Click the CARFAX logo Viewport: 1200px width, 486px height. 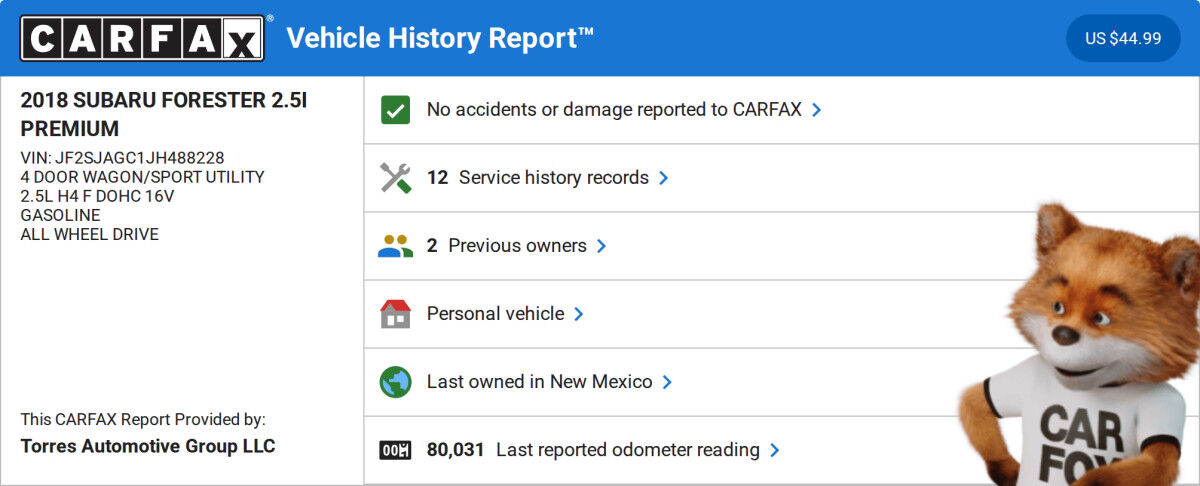tap(143, 38)
